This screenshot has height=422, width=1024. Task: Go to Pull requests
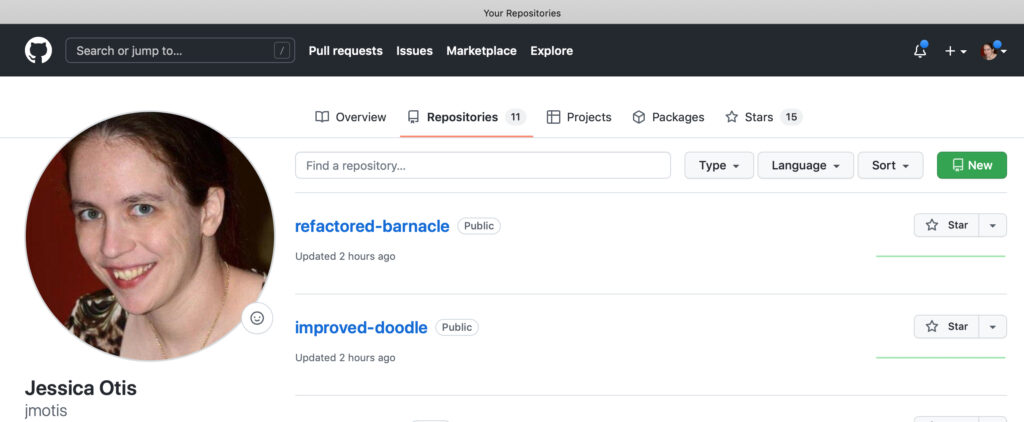[x=345, y=51]
